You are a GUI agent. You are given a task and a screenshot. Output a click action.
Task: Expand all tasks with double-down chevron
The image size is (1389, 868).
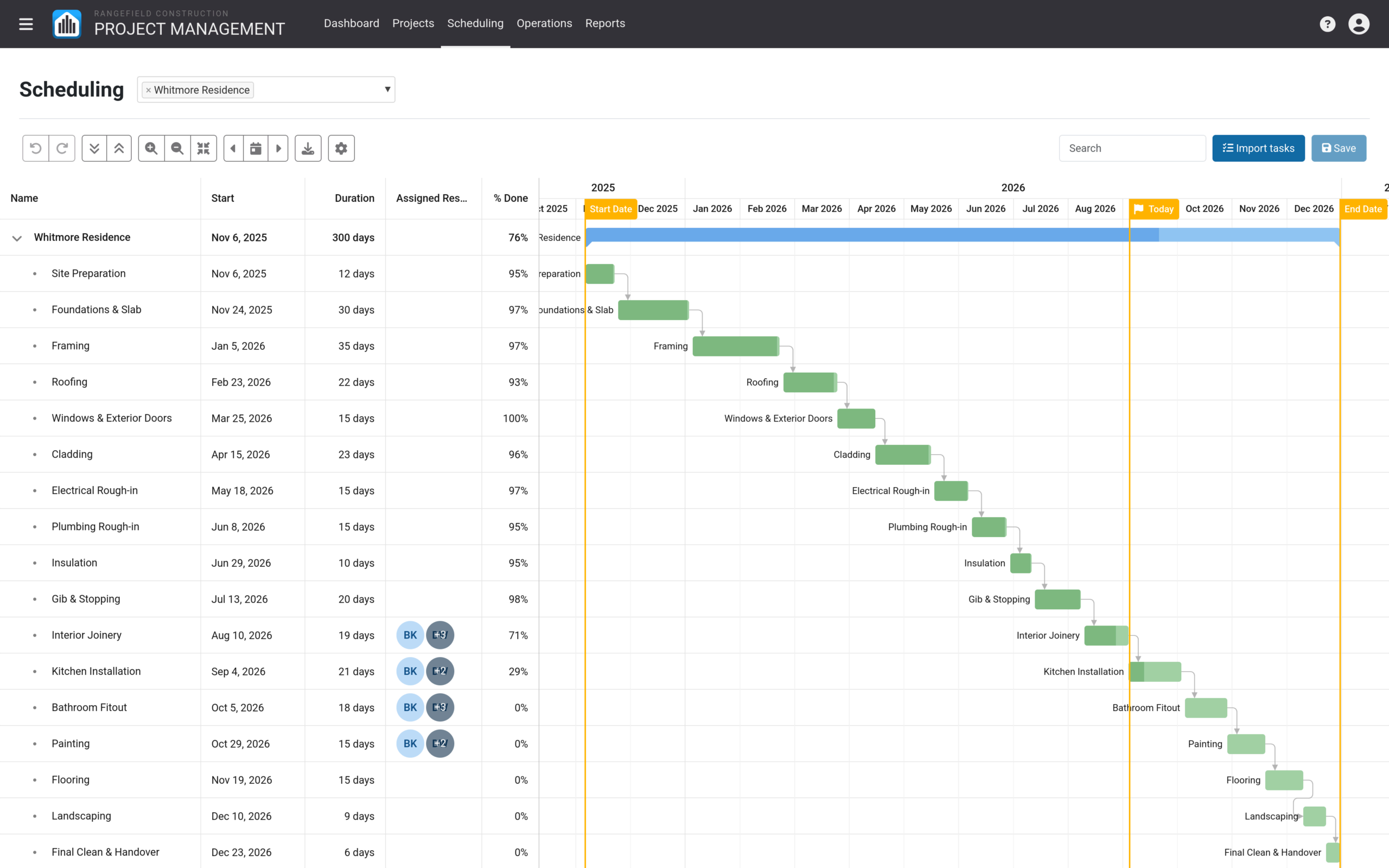[94, 148]
